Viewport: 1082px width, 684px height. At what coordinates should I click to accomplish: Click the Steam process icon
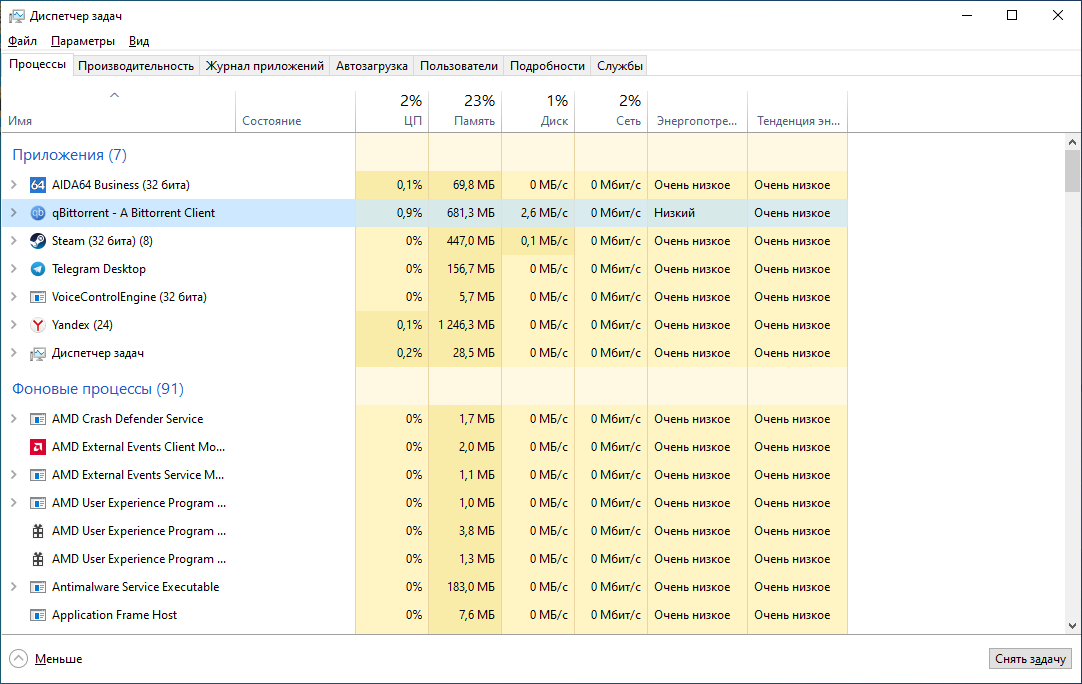(x=38, y=241)
